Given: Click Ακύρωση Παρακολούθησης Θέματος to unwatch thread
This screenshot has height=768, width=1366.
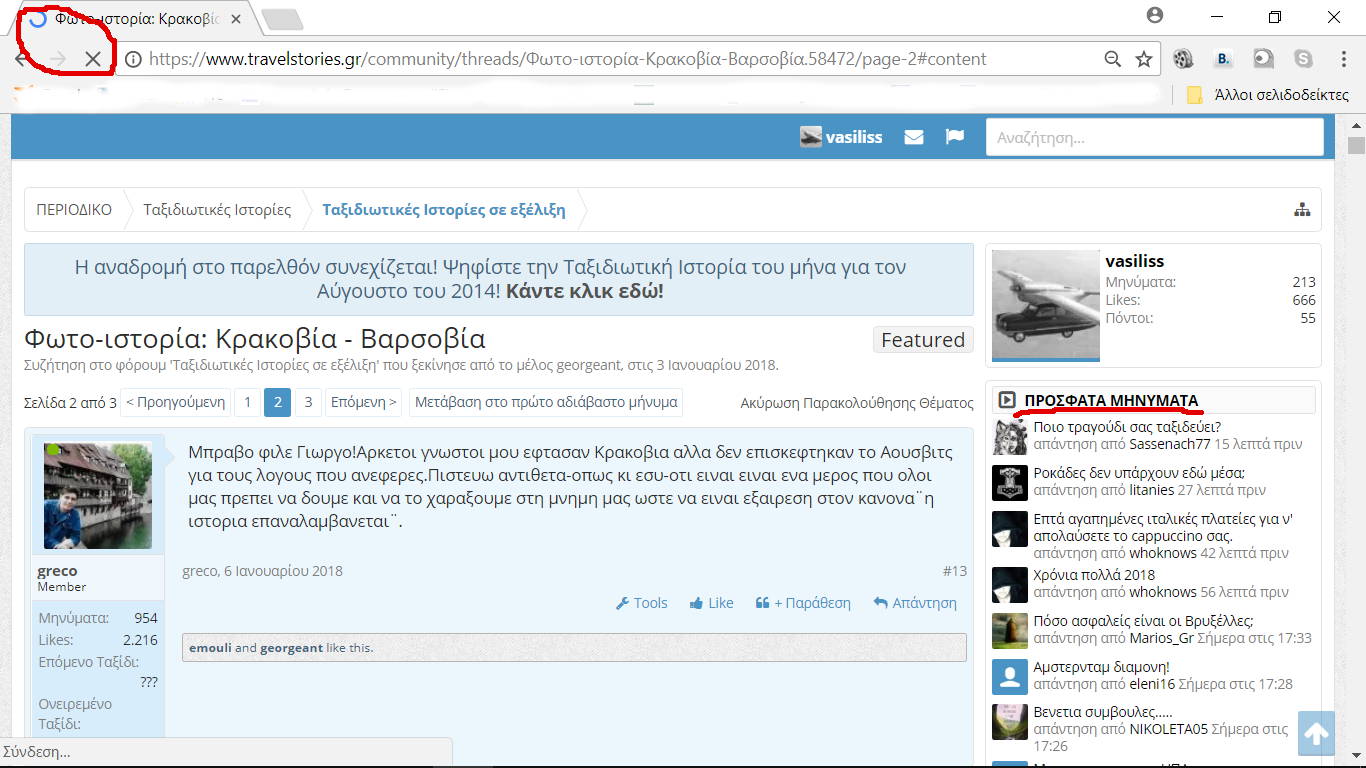Looking at the screenshot, I should click(x=856, y=403).
